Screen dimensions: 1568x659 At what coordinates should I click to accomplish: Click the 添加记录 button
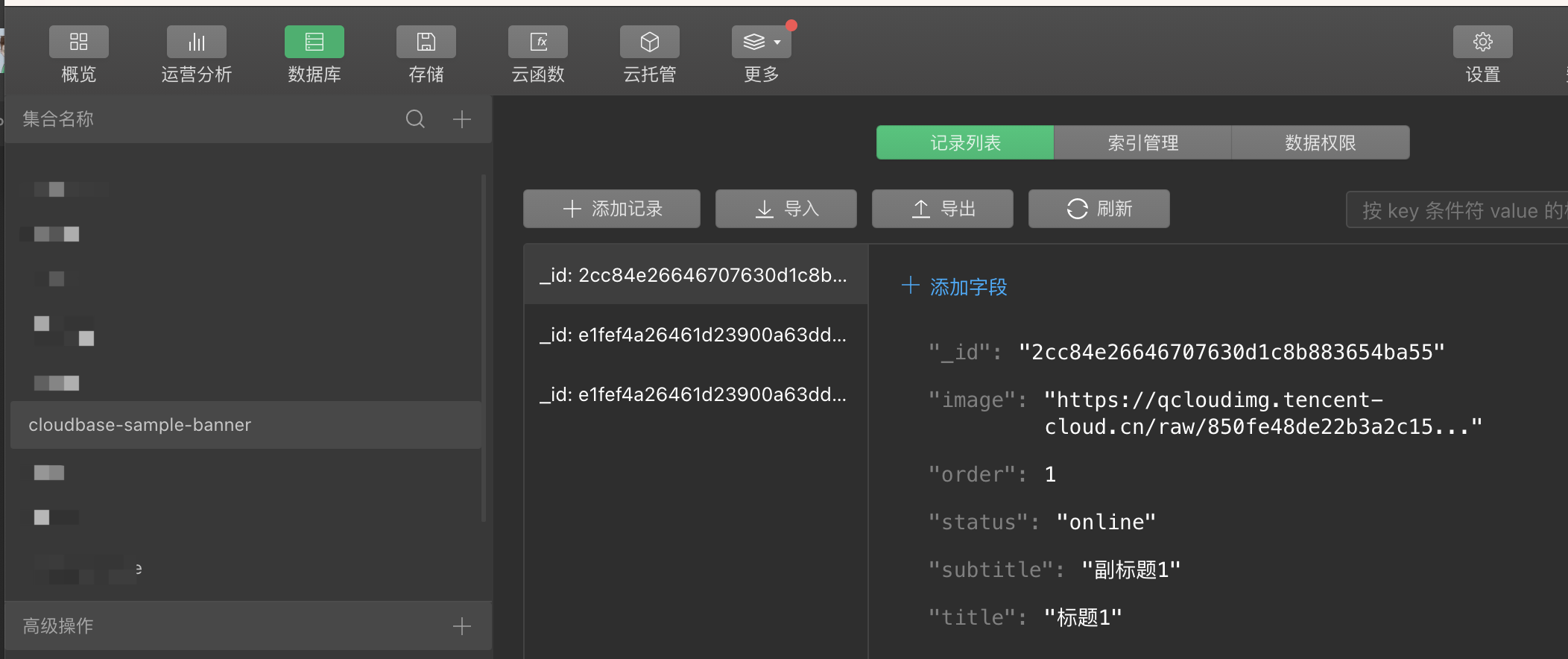(612, 209)
